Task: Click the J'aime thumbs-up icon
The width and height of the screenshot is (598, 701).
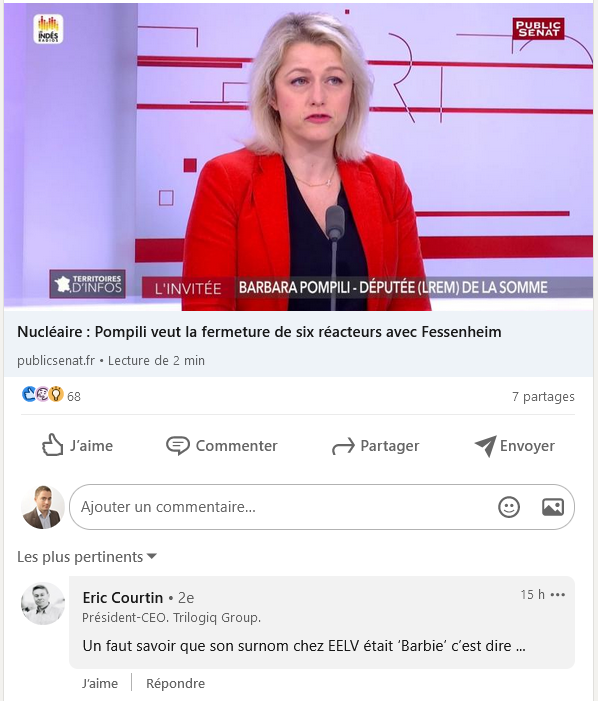Action: [52, 445]
